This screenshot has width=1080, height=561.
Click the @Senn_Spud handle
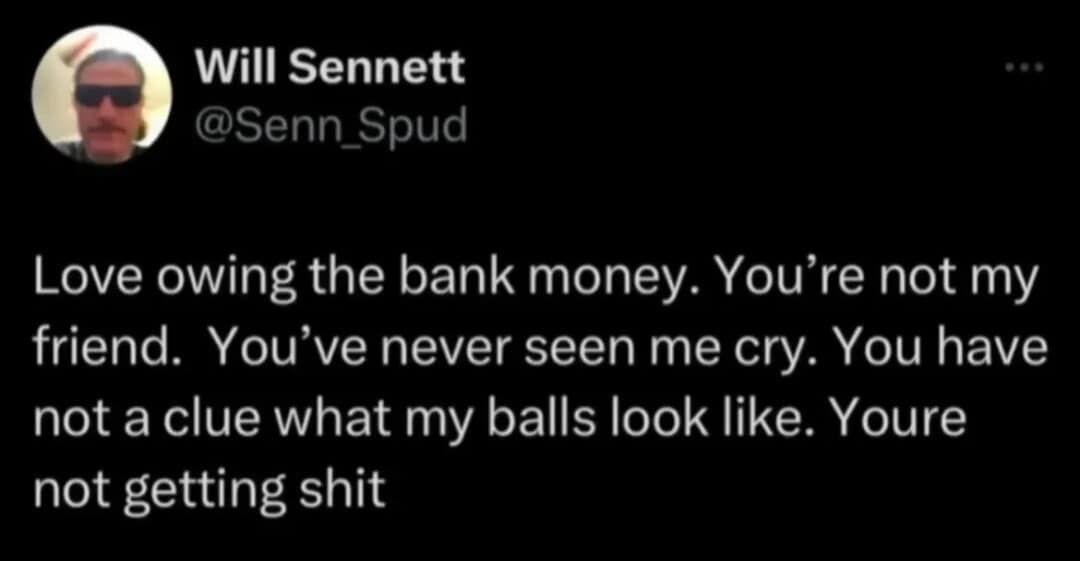pyautogui.click(x=331, y=128)
